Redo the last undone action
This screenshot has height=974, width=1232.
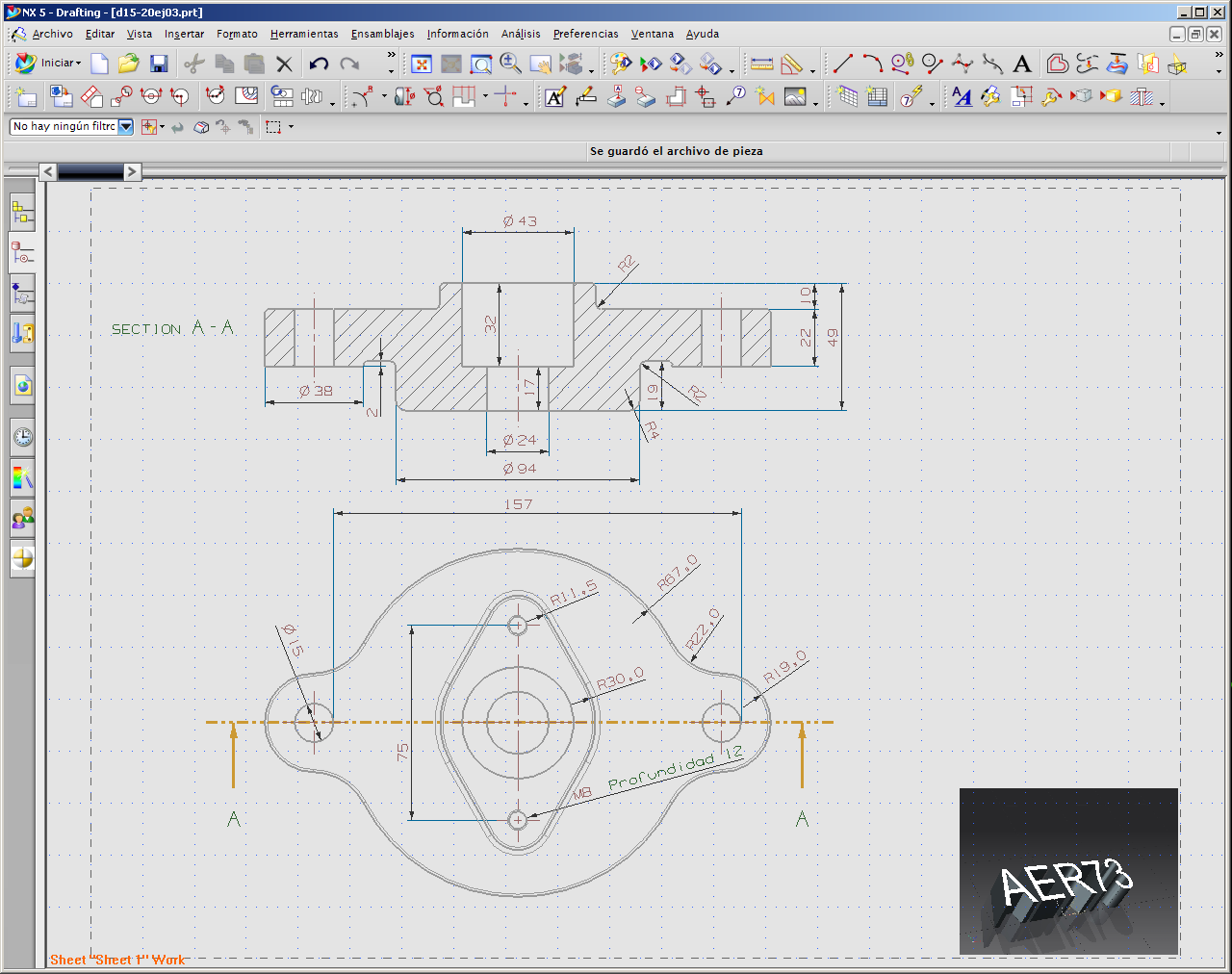(x=349, y=64)
